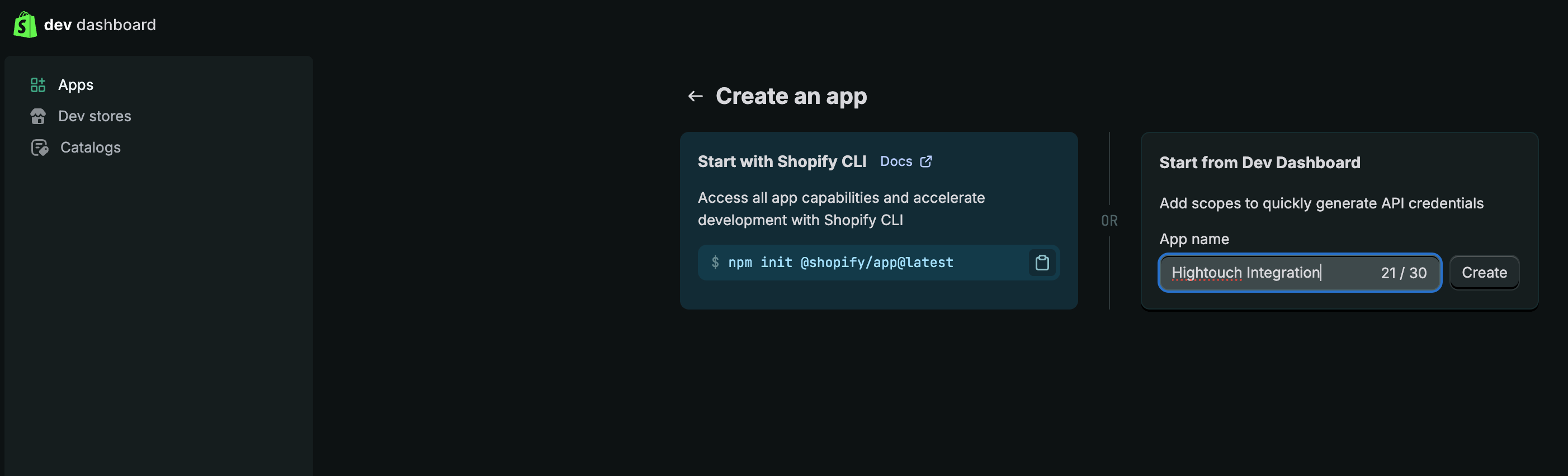This screenshot has height=476, width=1568.
Task: Click the npm init @shopify/app@latest command text
Action: 840,263
